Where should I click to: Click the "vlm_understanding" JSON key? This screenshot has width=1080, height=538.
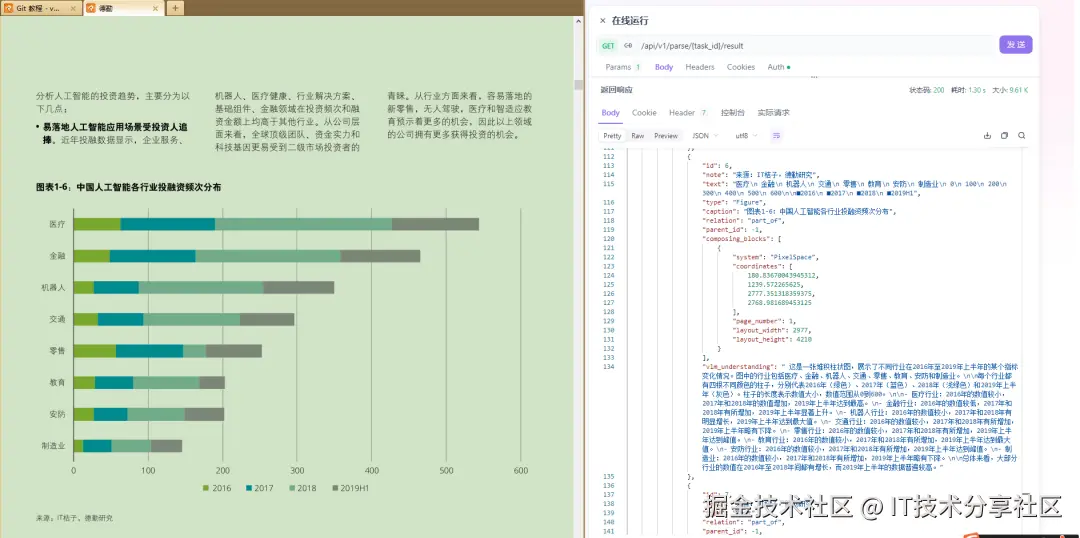736,366
